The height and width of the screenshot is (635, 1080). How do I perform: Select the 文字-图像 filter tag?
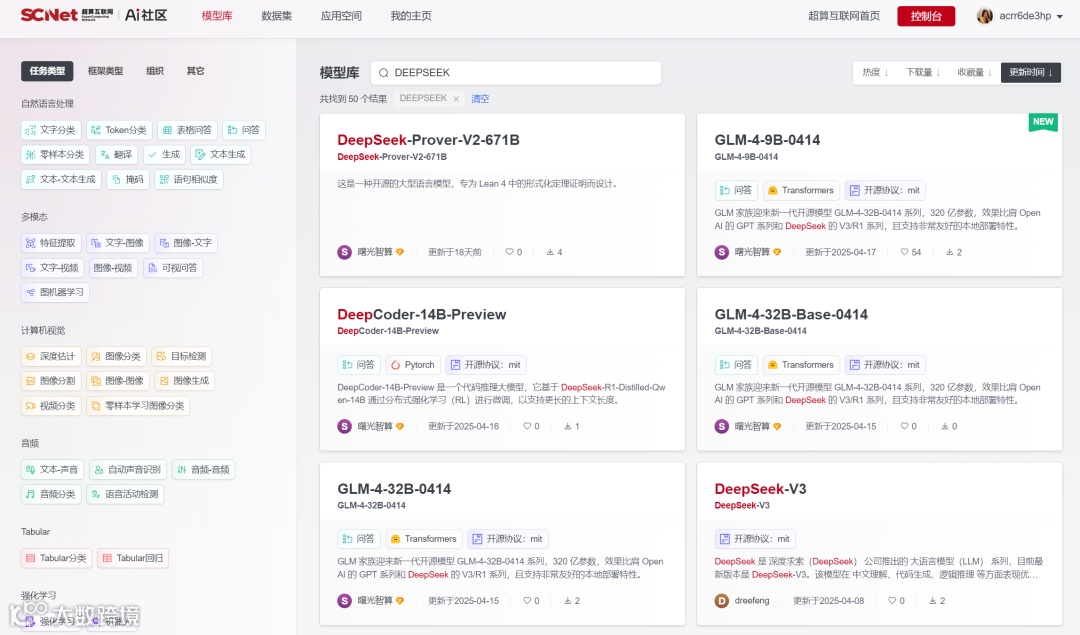point(118,243)
